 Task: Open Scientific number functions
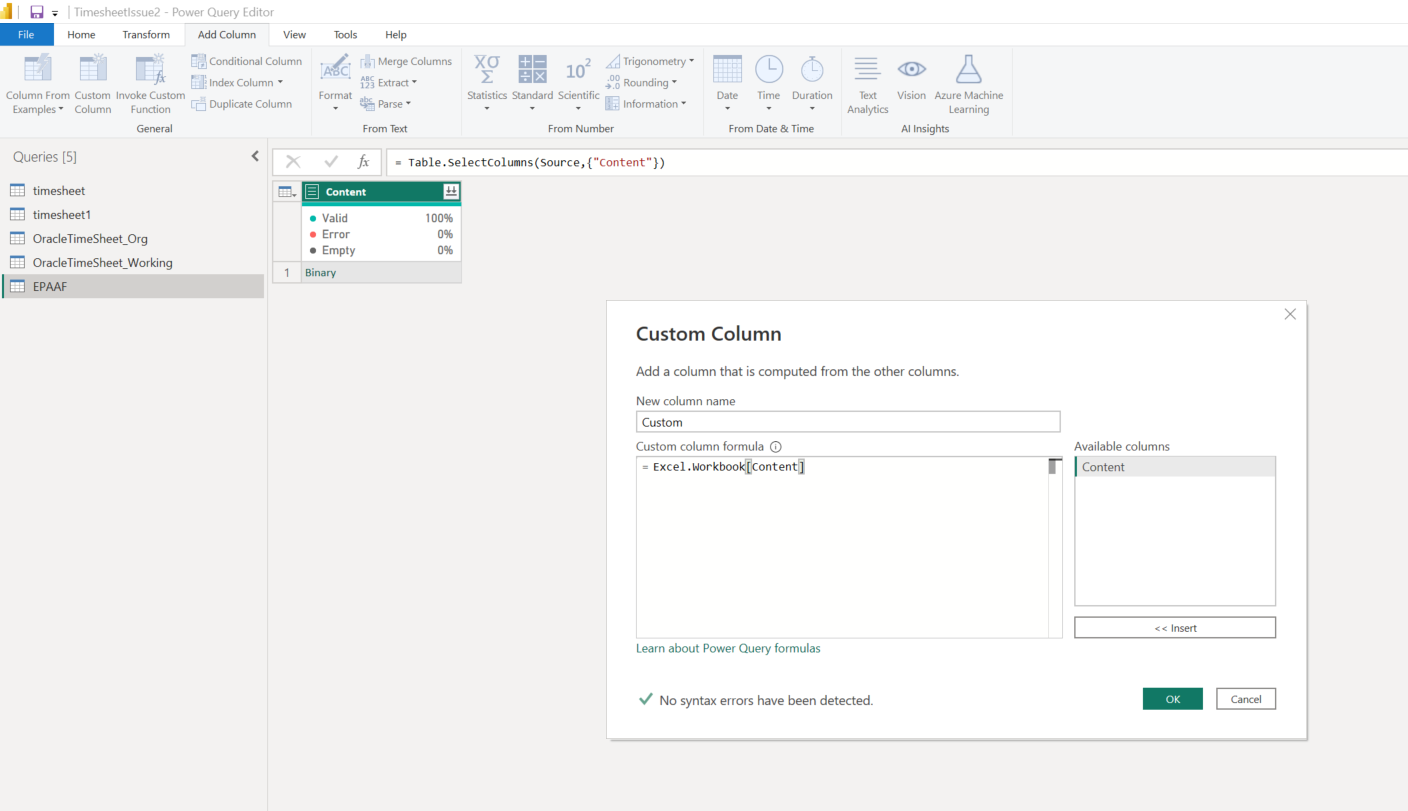click(x=578, y=85)
